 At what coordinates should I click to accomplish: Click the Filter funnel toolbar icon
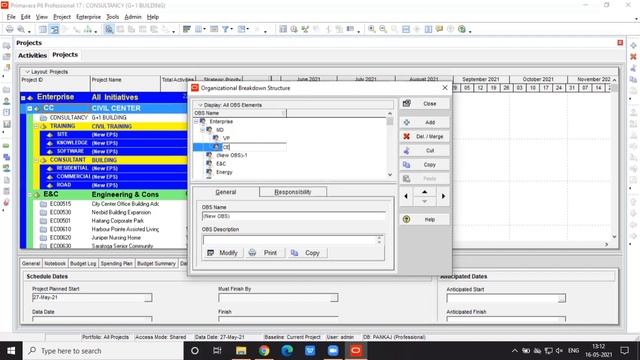pyautogui.click(x=225, y=29)
